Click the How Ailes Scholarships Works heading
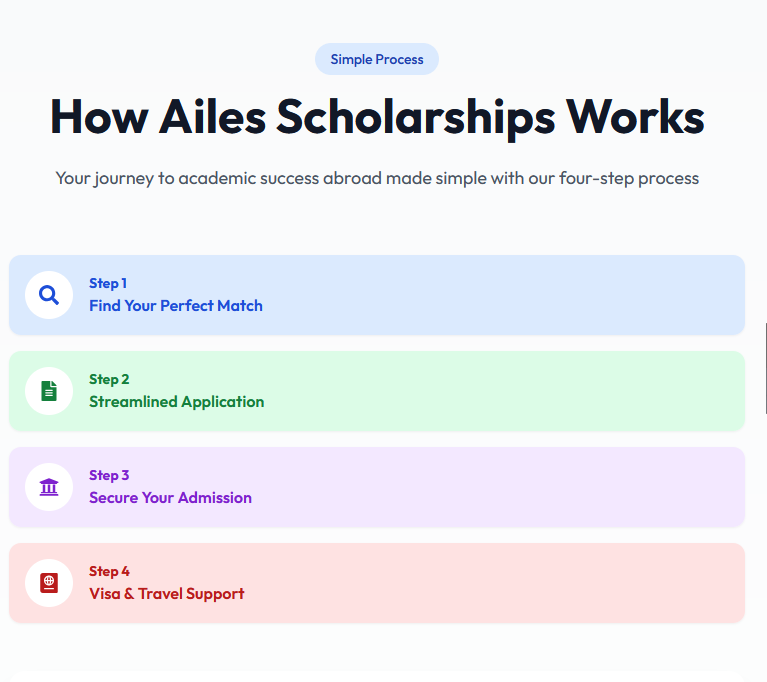The width and height of the screenshot is (767, 682). click(377, 117)
